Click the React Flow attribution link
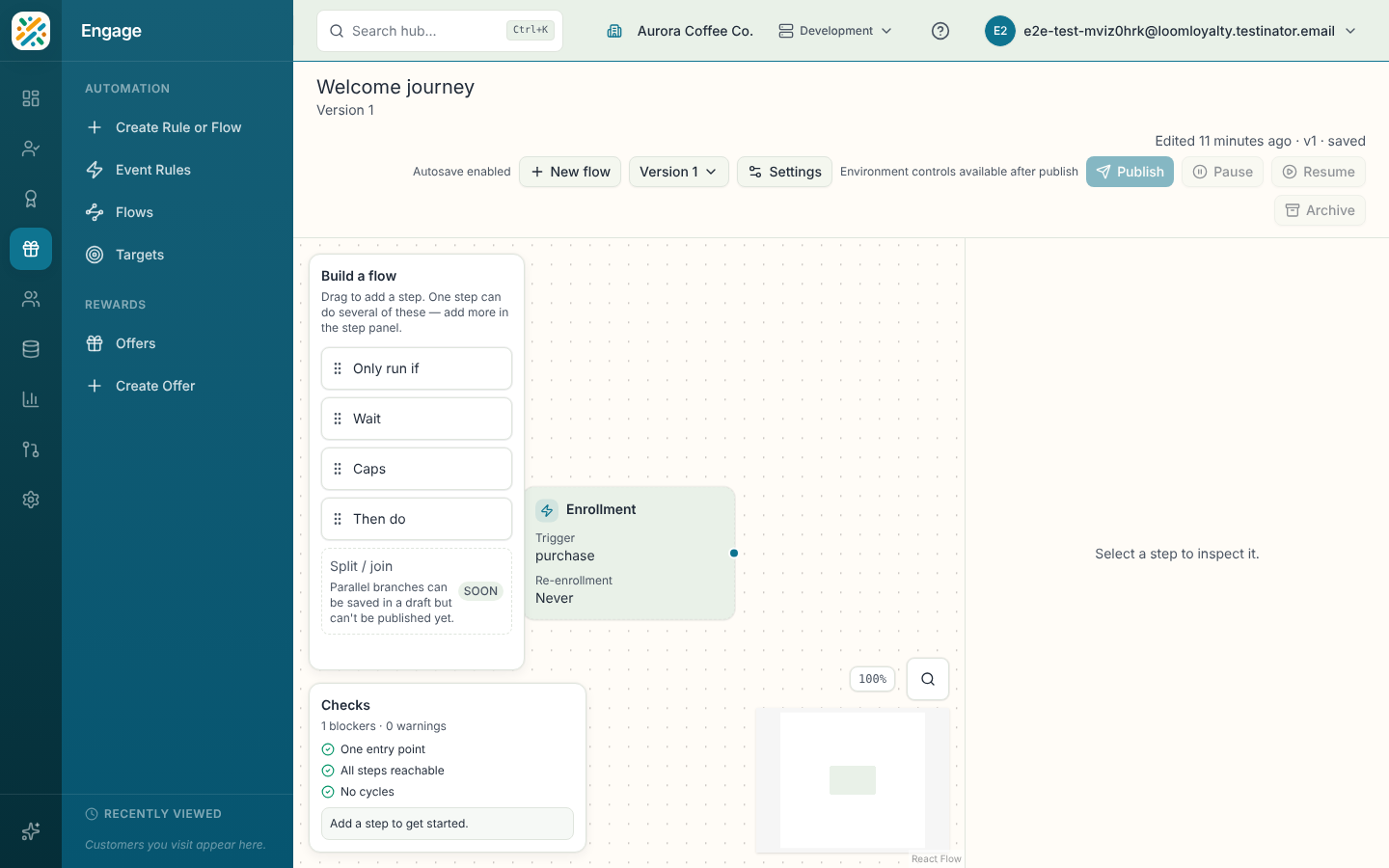This screenshot has width=1389, height=868. coord(936,858)
